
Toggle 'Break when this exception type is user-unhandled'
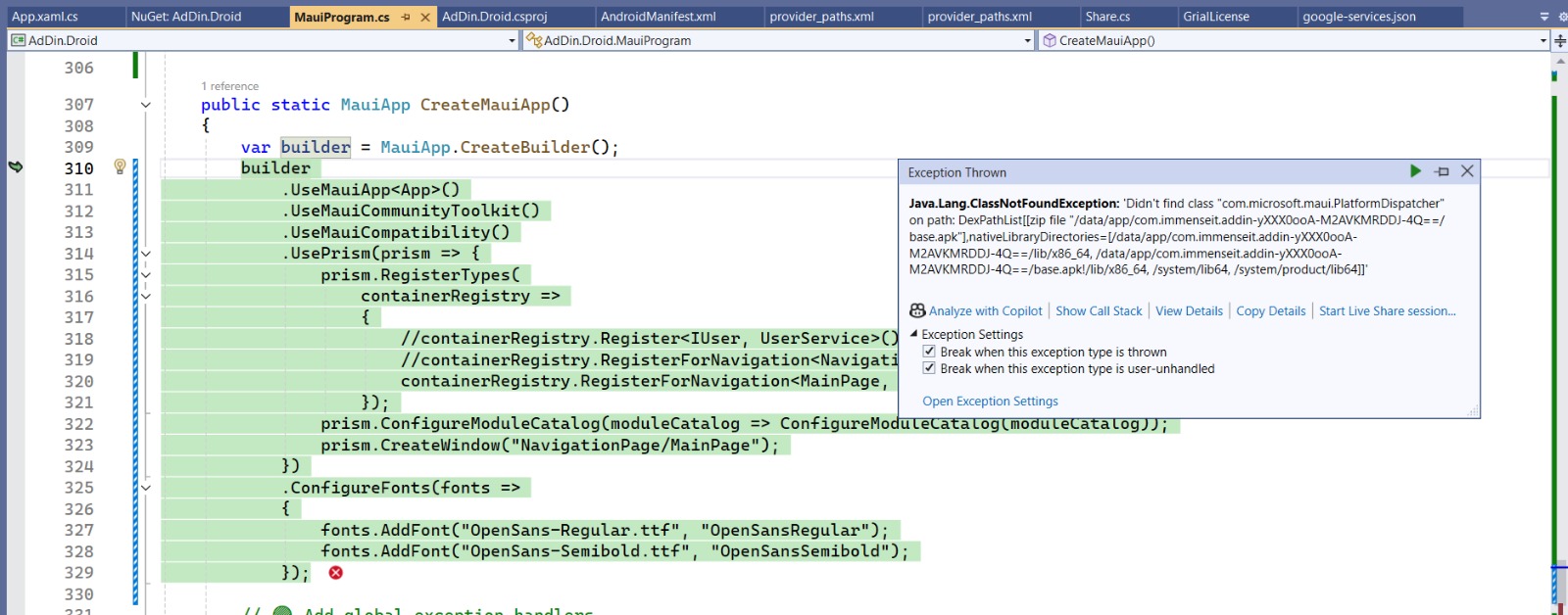(929, 368)
